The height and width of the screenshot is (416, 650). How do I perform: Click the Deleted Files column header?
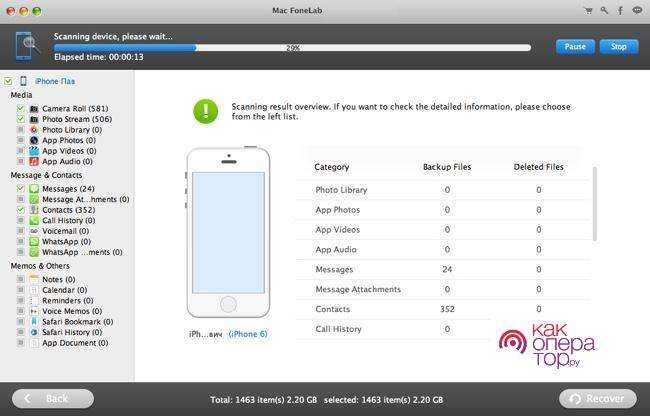[x=538, y=167]
